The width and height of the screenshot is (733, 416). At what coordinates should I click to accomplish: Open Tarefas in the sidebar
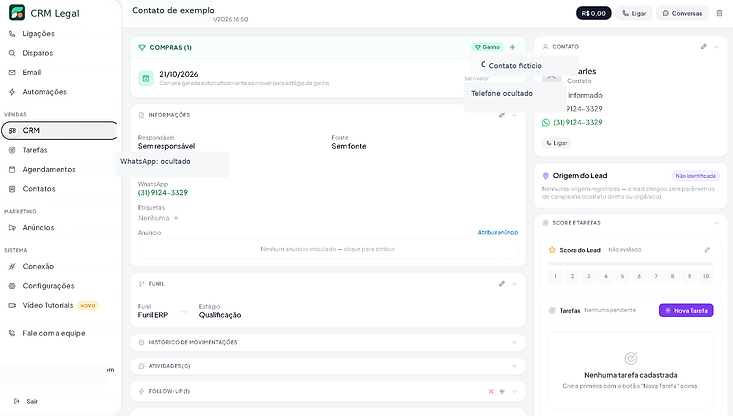pos(35,150)
